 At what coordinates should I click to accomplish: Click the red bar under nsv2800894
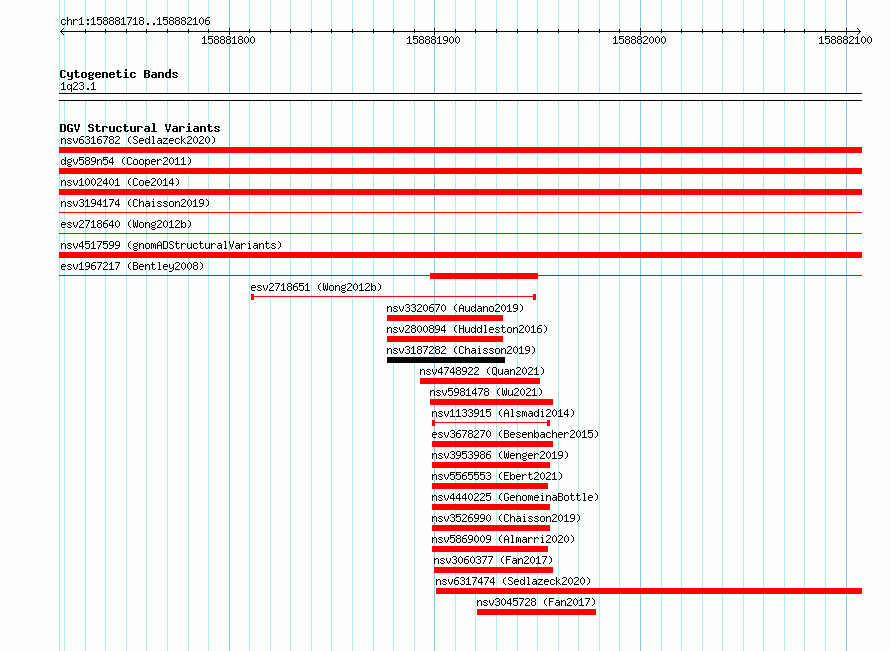point(445,339)
